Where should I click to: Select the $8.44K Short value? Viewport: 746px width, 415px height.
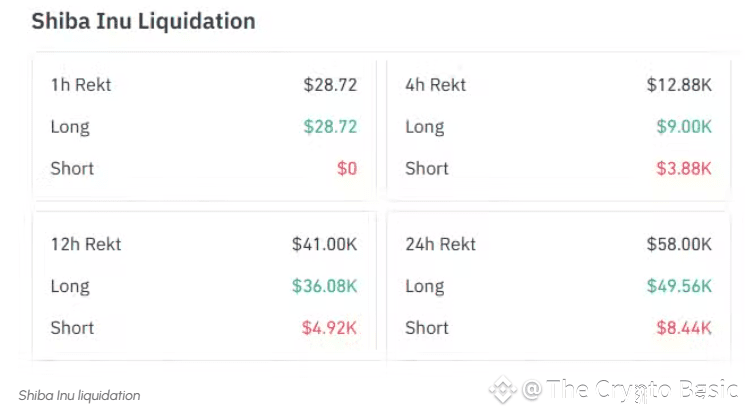(x=684, y=327)
